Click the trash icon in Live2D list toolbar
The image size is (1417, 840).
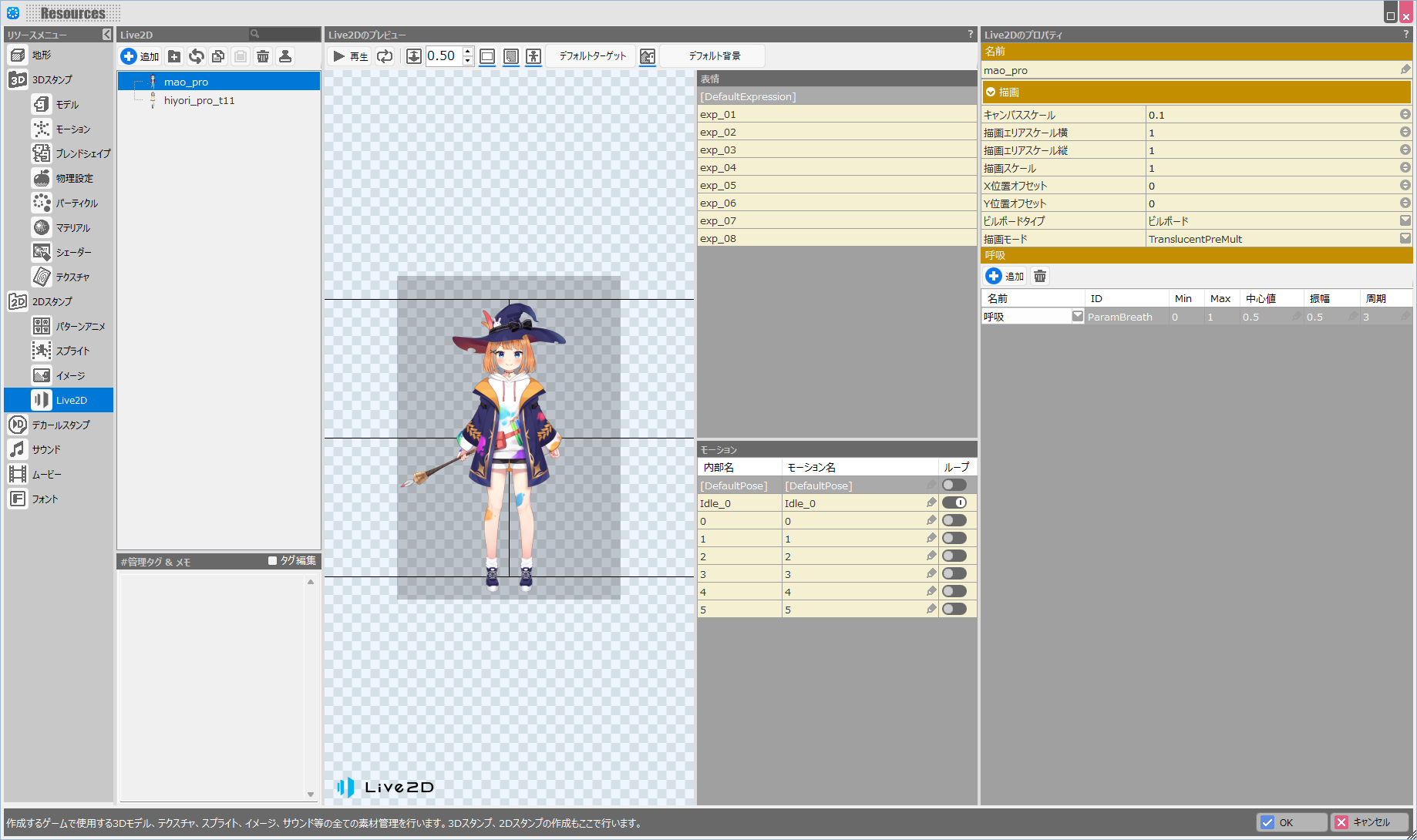pos(263,56)
